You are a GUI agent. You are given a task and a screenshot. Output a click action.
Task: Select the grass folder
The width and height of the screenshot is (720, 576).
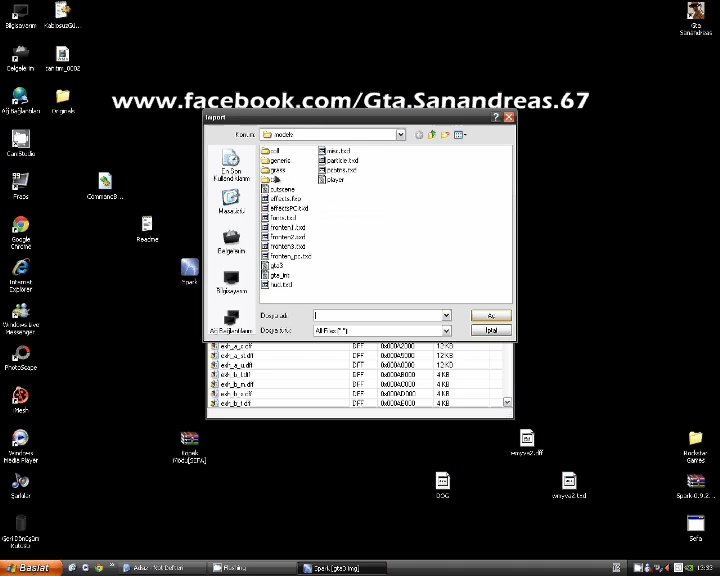coord(274,170)
